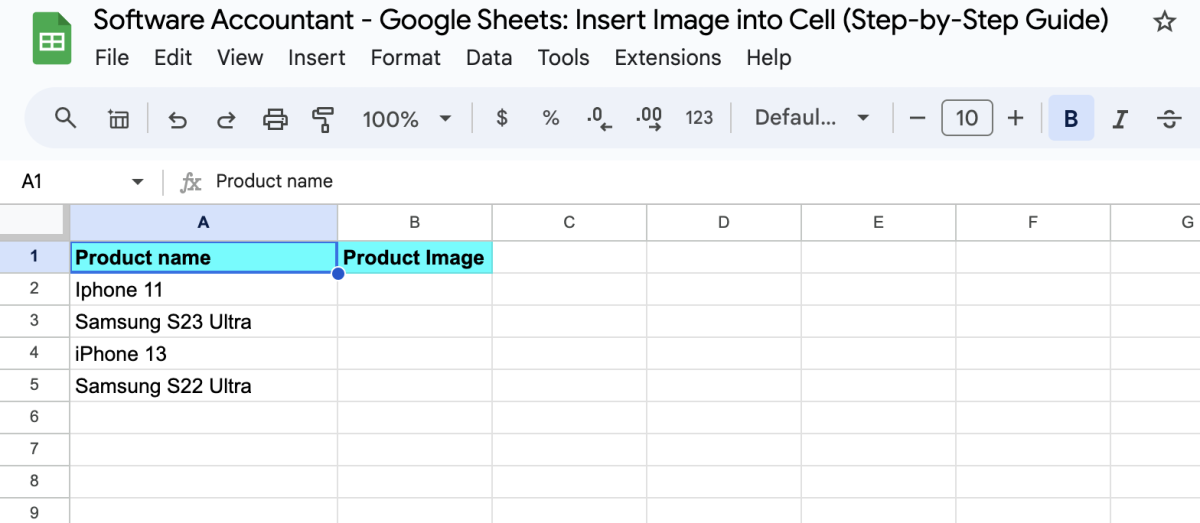Open the View menu
The height and width of the screenshot is (523, 1200).
240,58
